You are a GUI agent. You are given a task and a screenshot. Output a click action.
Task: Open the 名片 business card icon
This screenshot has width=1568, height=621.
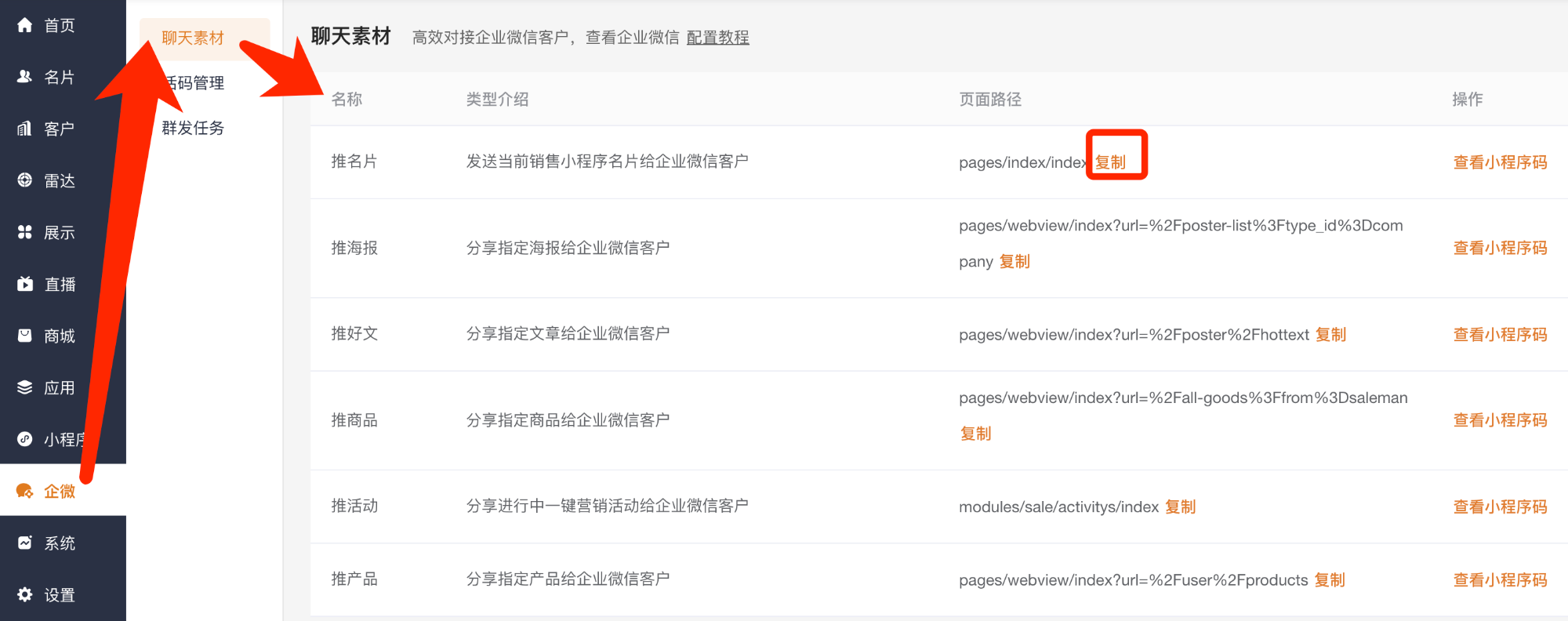(x=25, y=77)
